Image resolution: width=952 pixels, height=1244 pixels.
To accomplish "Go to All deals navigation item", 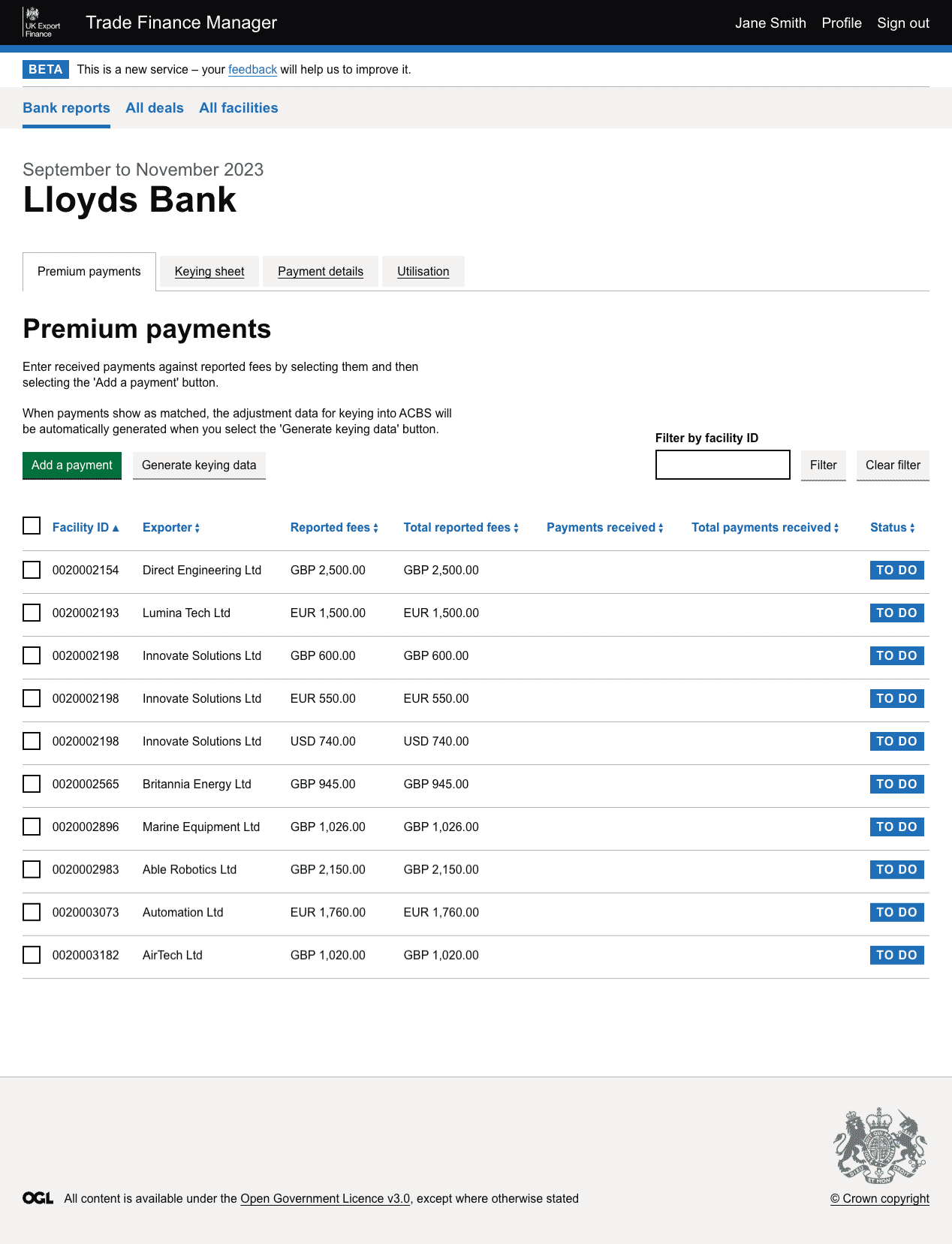I will tap(155, 108).
